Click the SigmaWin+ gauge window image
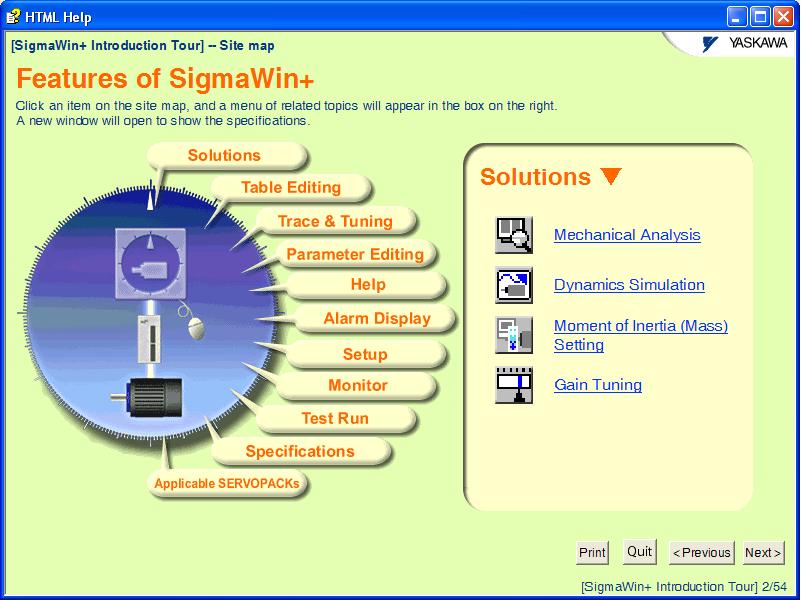Screen dimensions: 803x600 (150, 263)
